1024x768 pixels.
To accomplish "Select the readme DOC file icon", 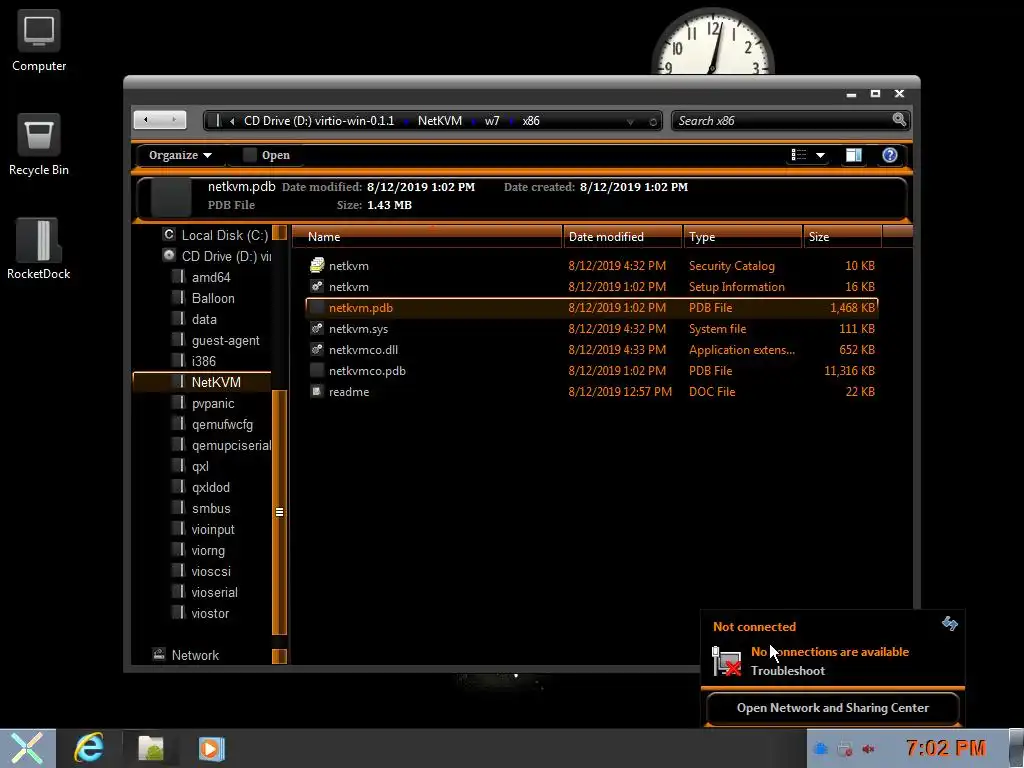I will pos(317,391).
